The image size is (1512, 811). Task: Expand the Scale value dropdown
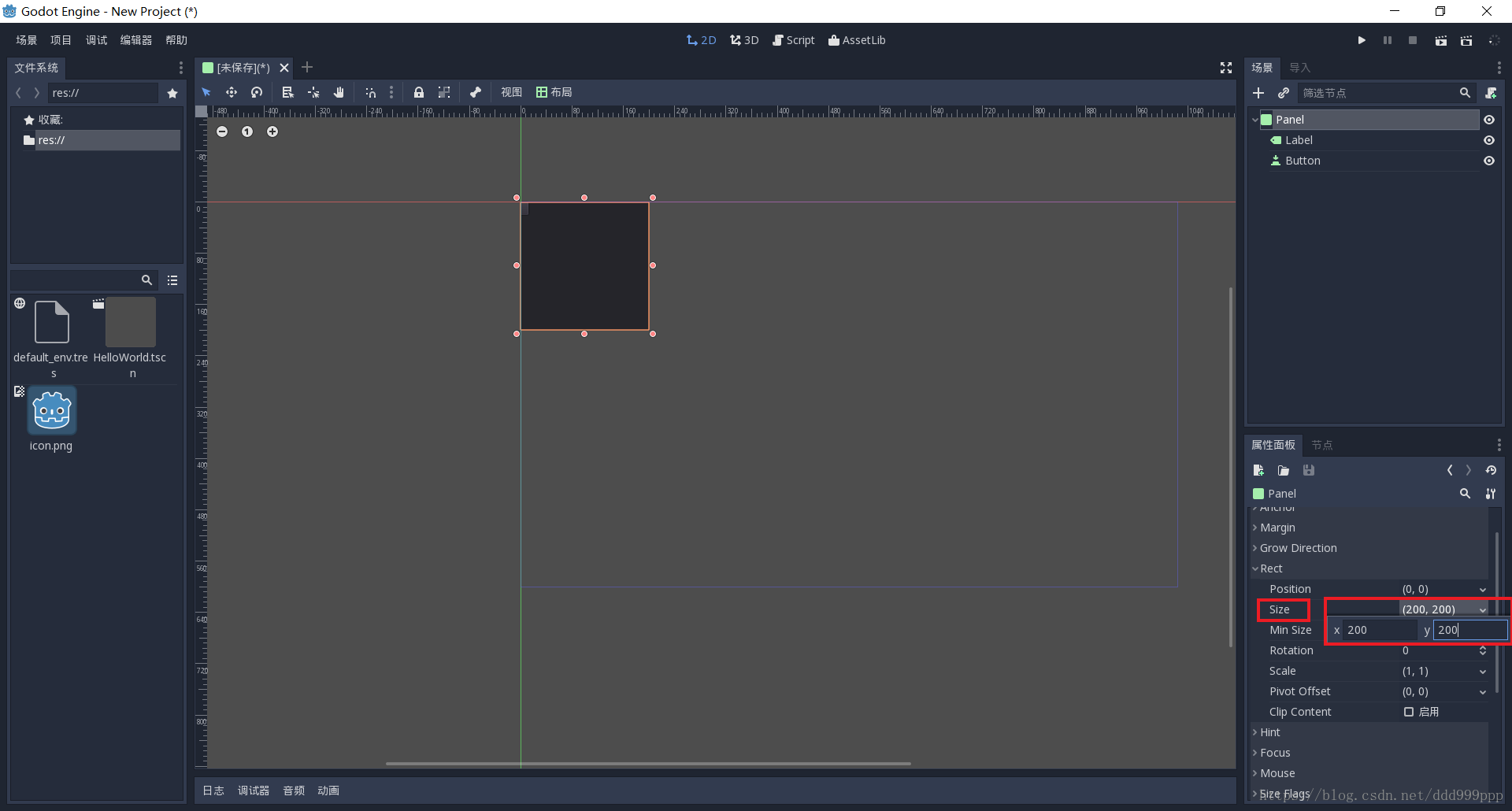1483,672
